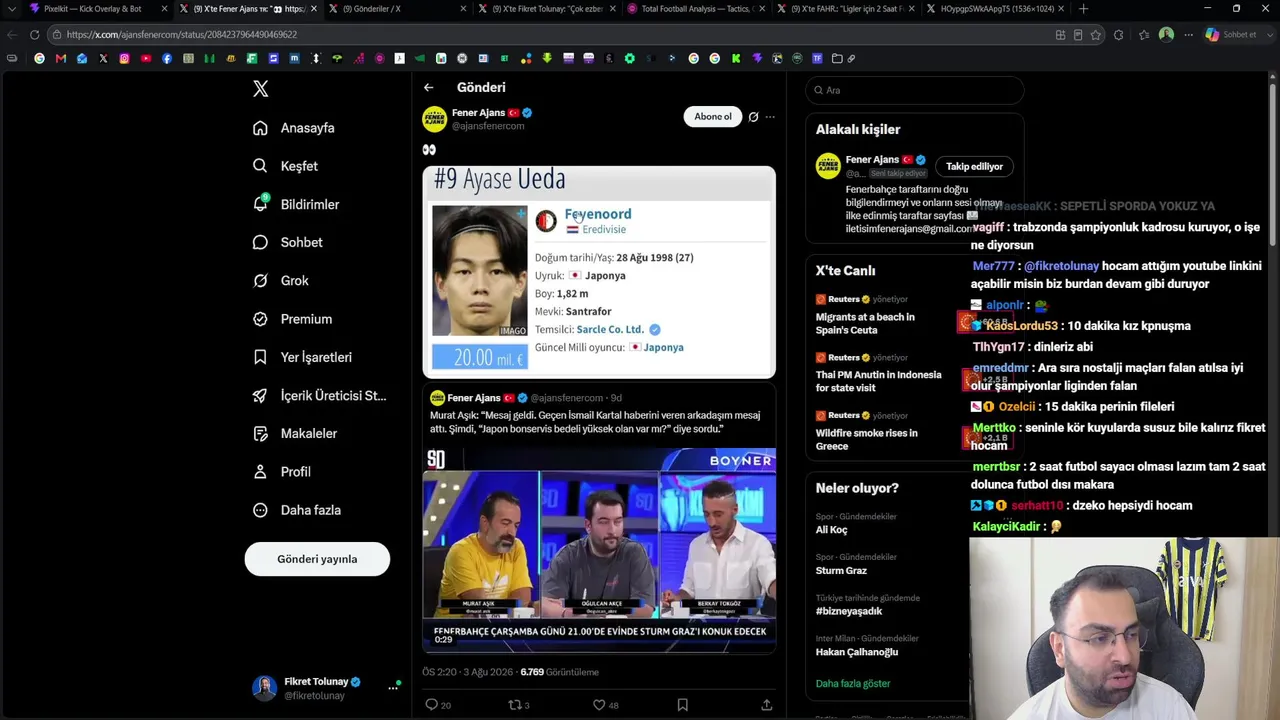Switch to the HOypgpSWkAApgT5 image tab

pyautogui.click(x=994, y=9)
